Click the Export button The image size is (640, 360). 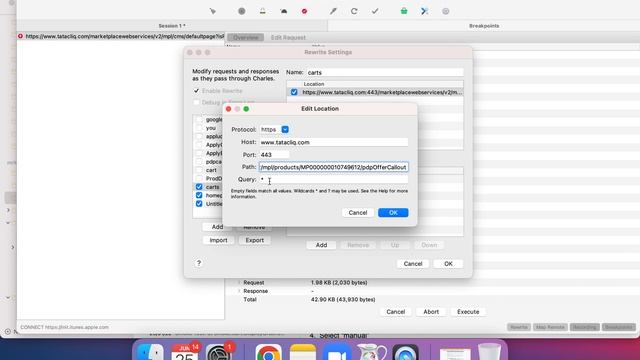(254, 240)
